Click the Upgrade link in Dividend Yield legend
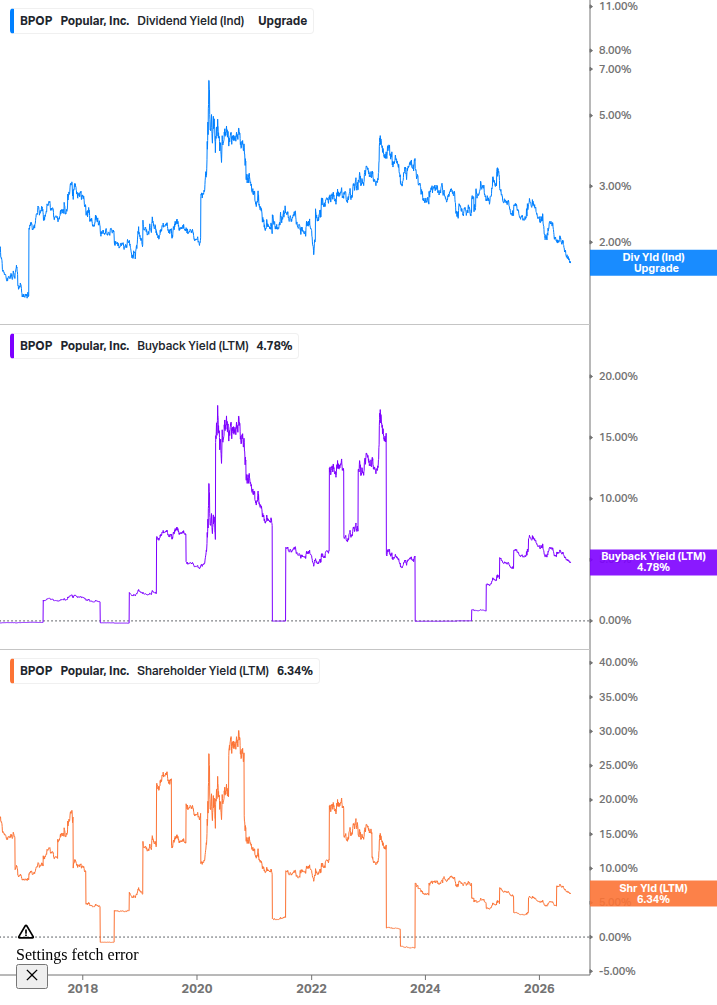Image resolution: width=717 pixels, height=1005 pixels. coord(283,21)
